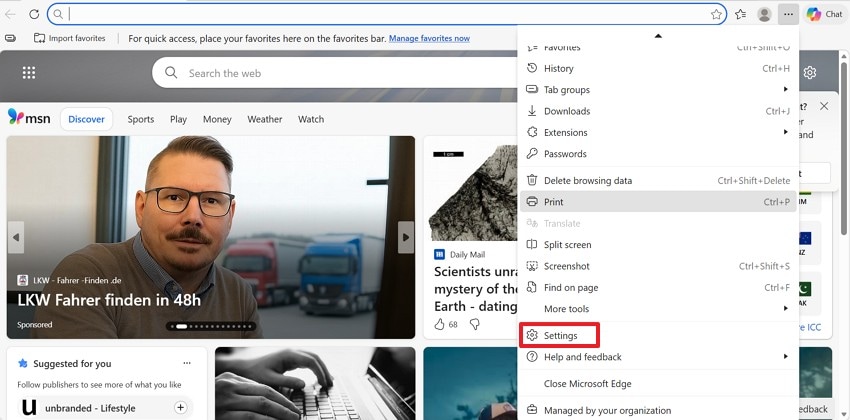Click the browser address bar
Image resolution: width=850 pixels, height=420 pixels.
point(386,15)
